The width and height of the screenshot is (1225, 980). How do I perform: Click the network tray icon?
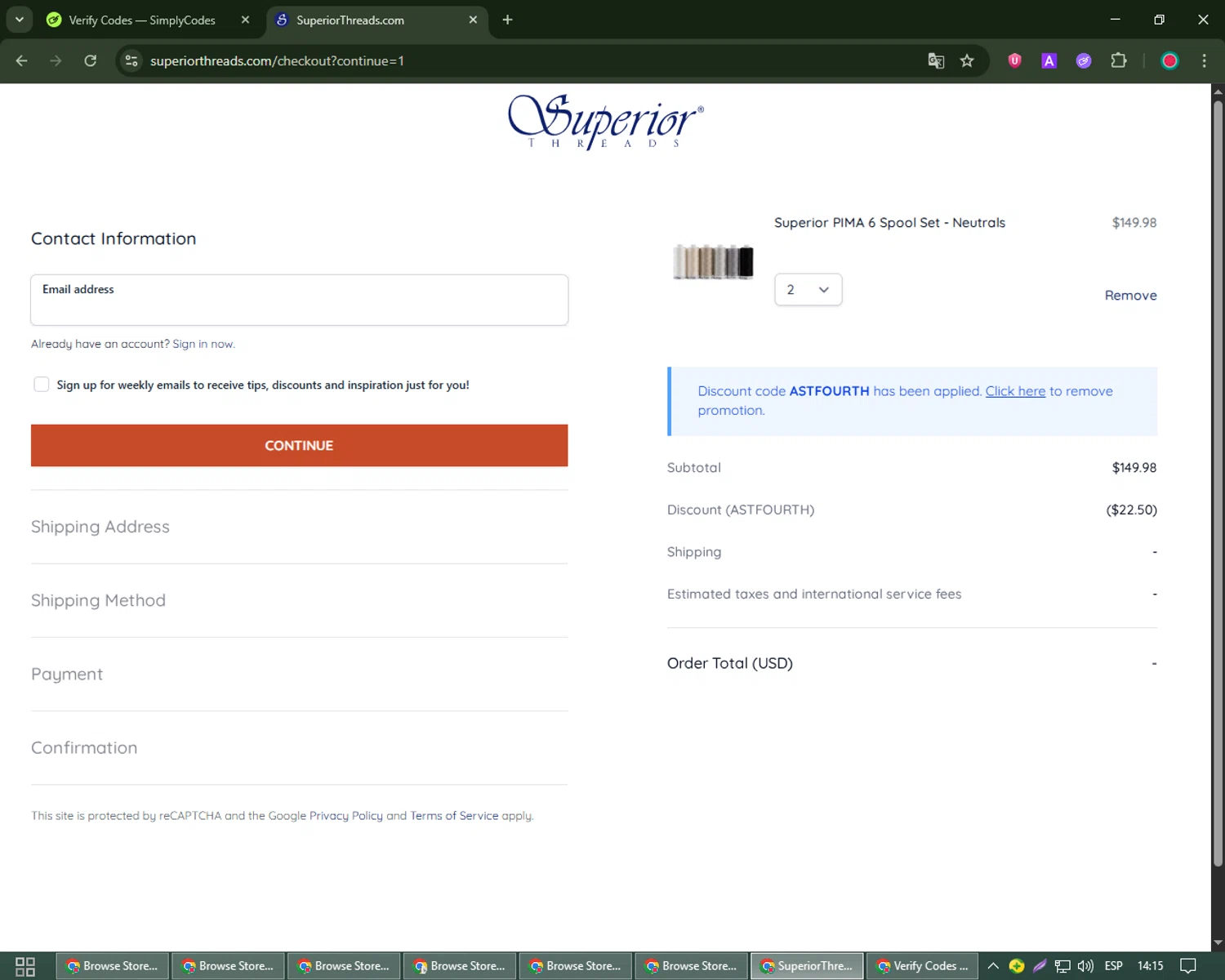(1062, 966)
